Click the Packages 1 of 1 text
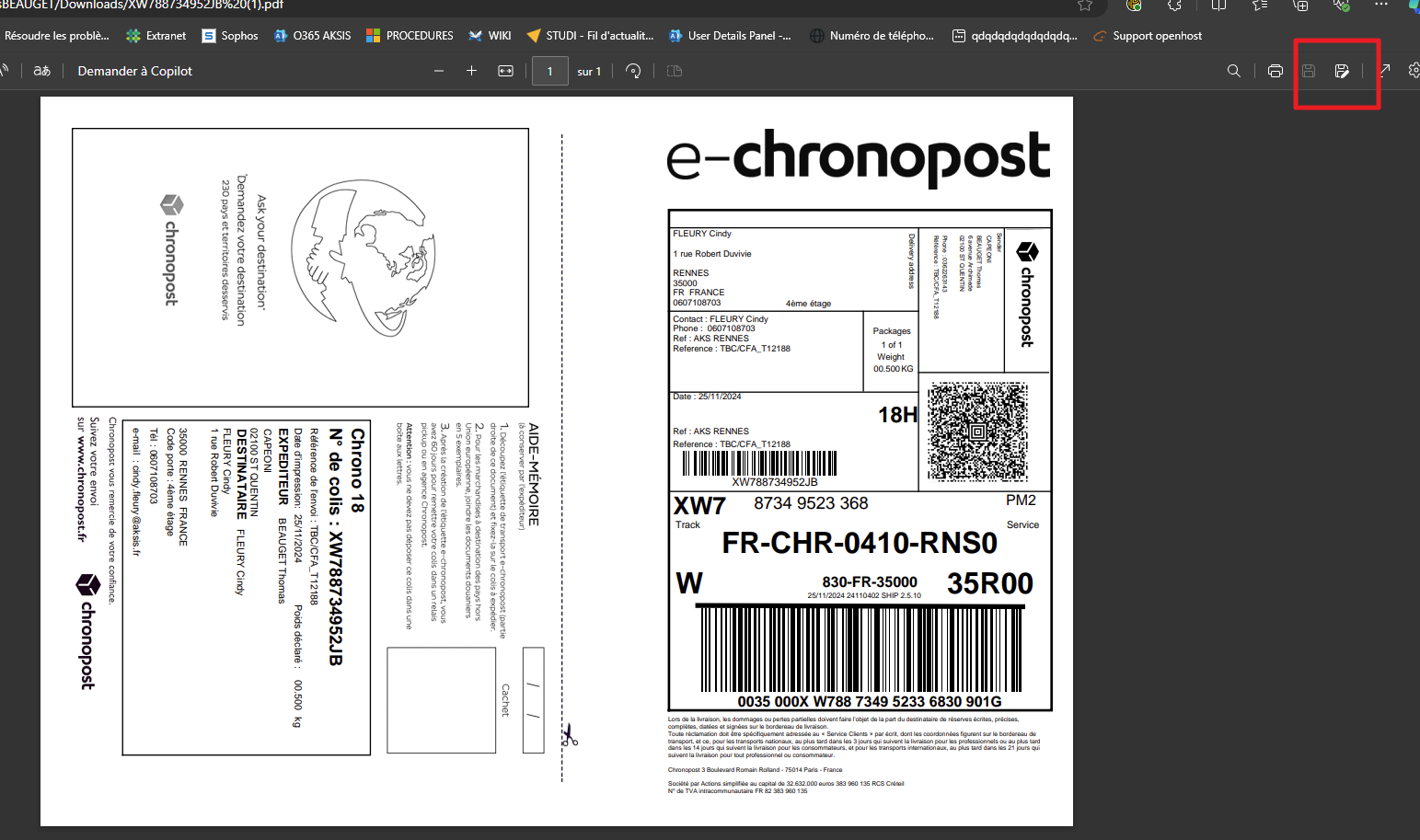Viewport: 1420px width, 840px height. [892, 338]
